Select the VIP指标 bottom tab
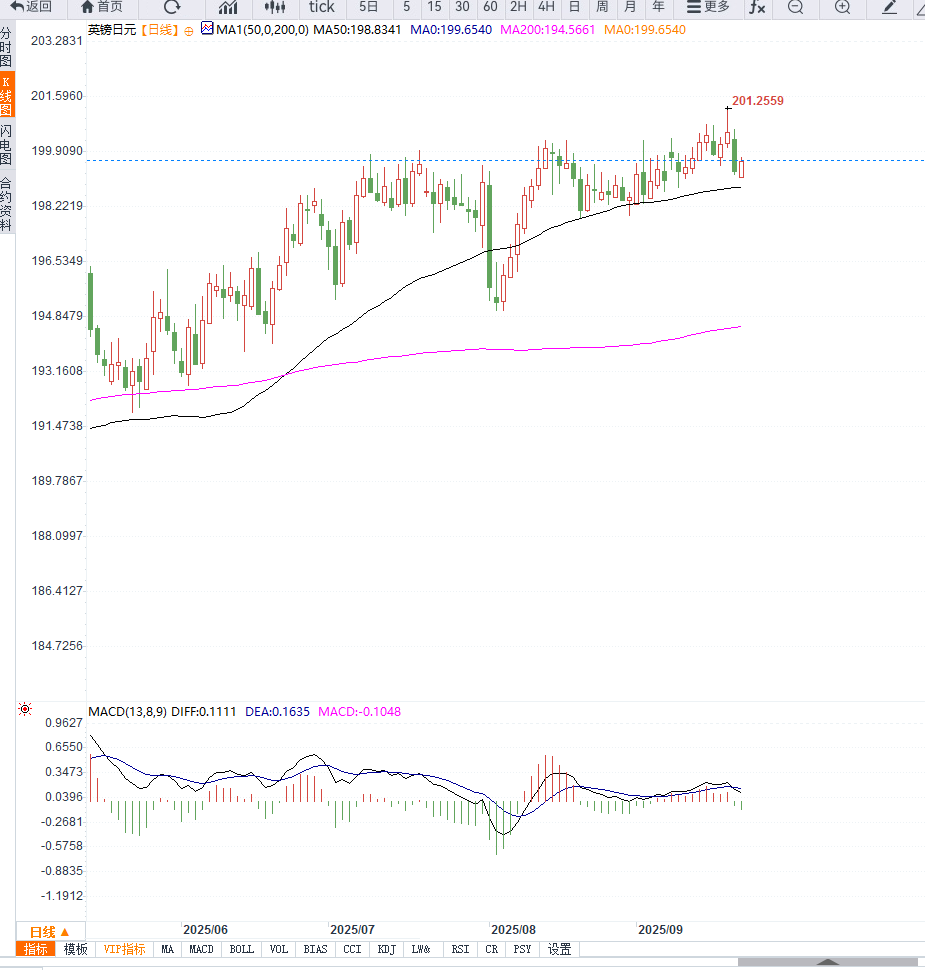The image size is (925, 970). [x=124, y=949]
